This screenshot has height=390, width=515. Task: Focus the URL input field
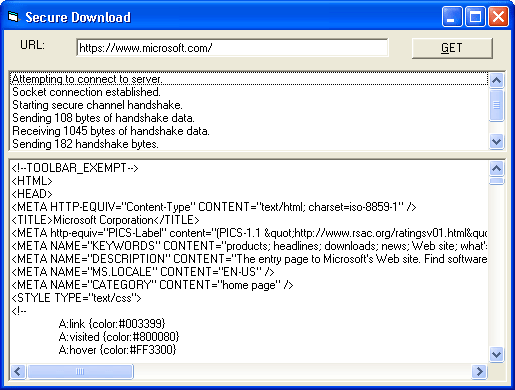click(x=232, y=48)
